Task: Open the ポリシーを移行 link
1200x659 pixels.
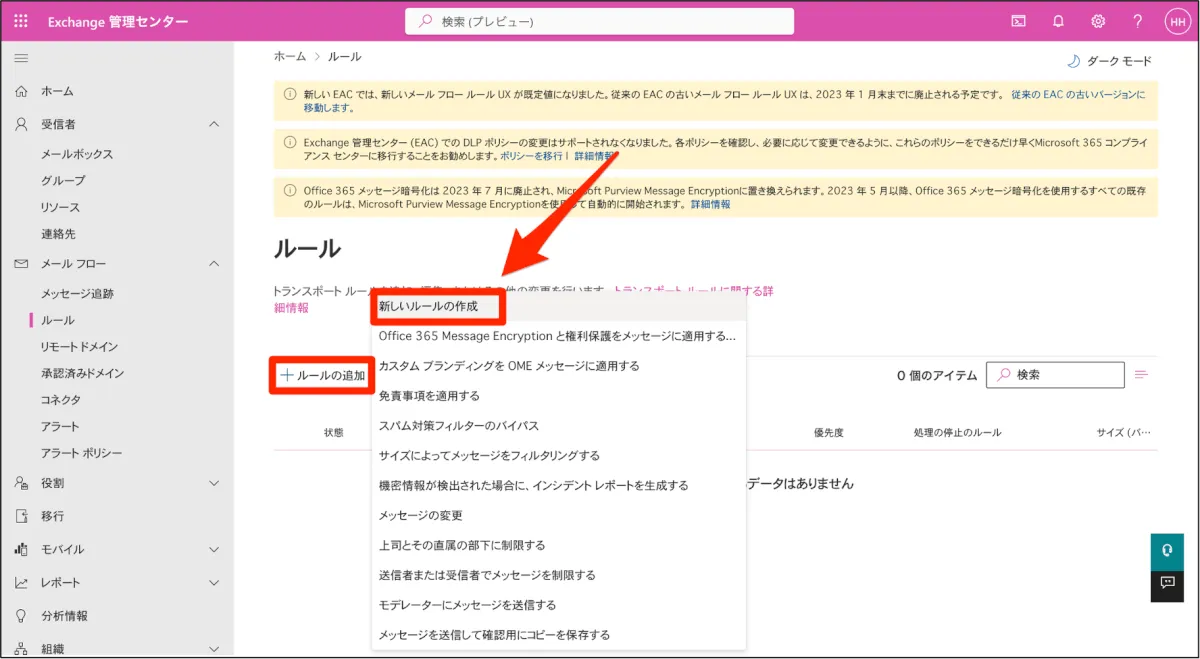Action: (532, 157)
